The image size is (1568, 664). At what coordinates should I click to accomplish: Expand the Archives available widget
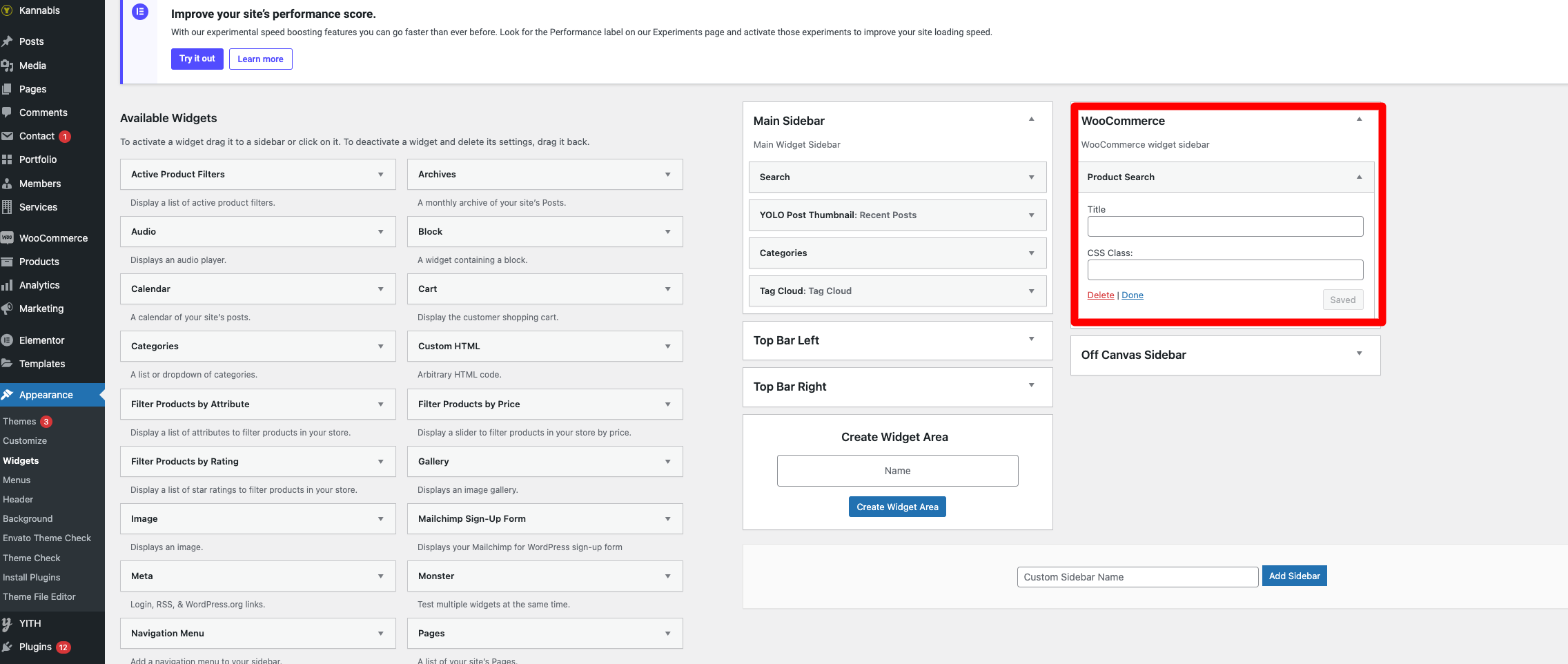(x=668, y=175)
